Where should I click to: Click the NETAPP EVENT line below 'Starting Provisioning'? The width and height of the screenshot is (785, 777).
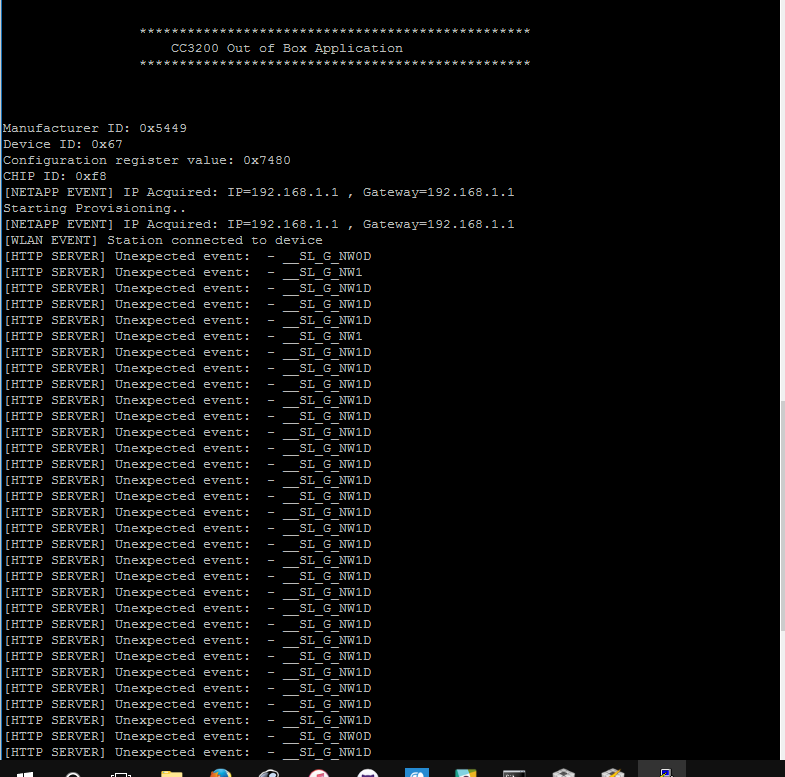point(259,224)
